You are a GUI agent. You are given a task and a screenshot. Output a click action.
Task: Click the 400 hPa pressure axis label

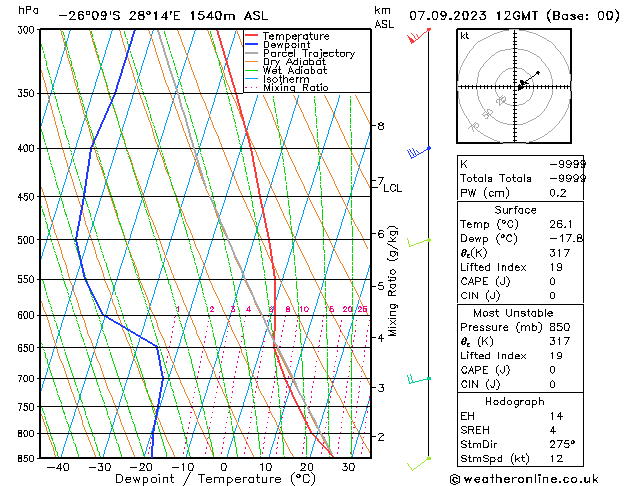point(28,148)
